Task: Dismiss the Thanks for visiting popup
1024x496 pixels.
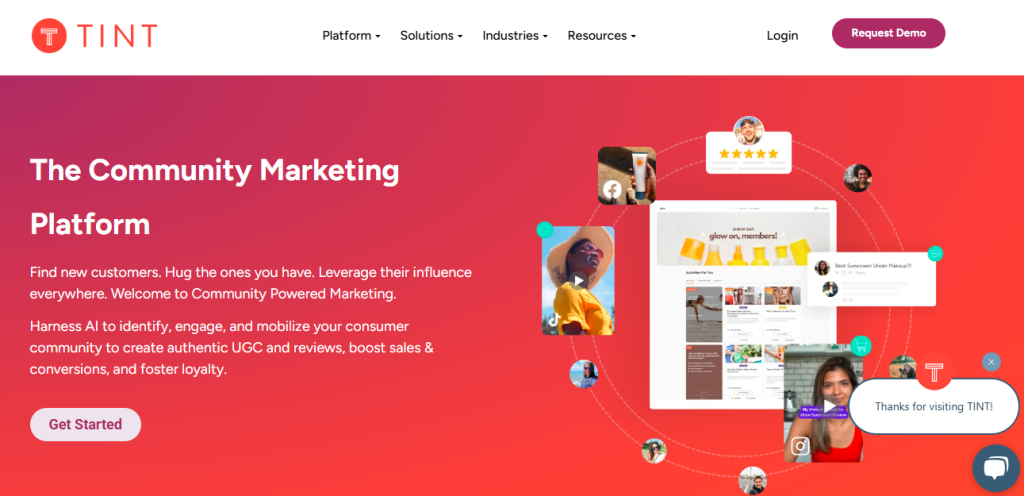Action: (x=991, y=362)
